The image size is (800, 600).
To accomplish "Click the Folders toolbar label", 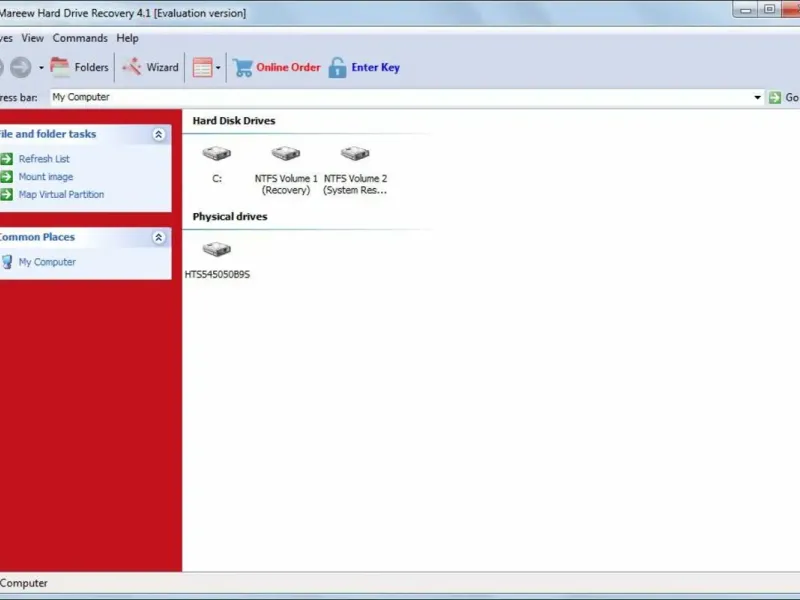I will [x=91, y=67].
